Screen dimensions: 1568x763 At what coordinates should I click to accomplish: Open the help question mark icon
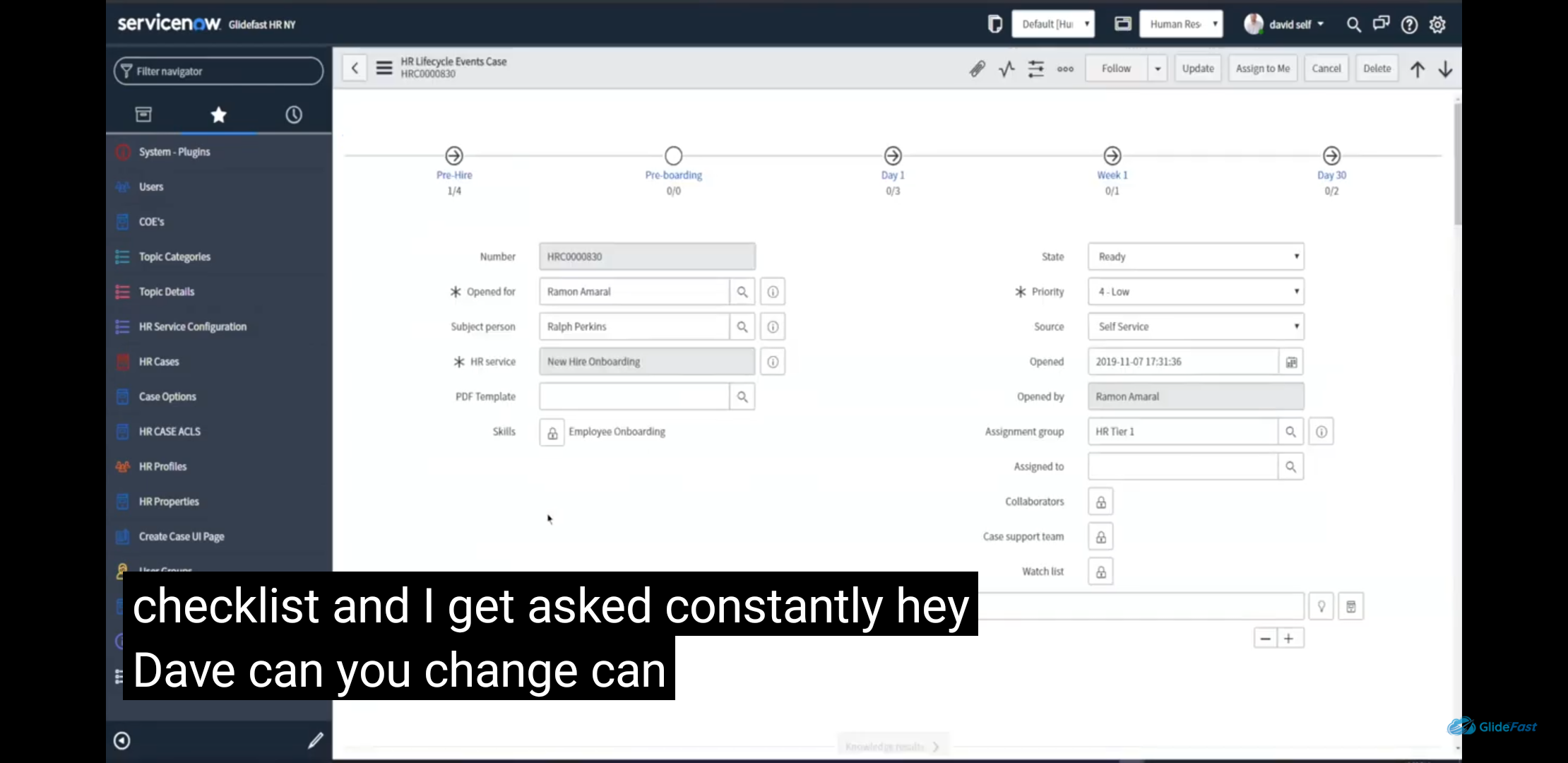tap(1409, 25)
